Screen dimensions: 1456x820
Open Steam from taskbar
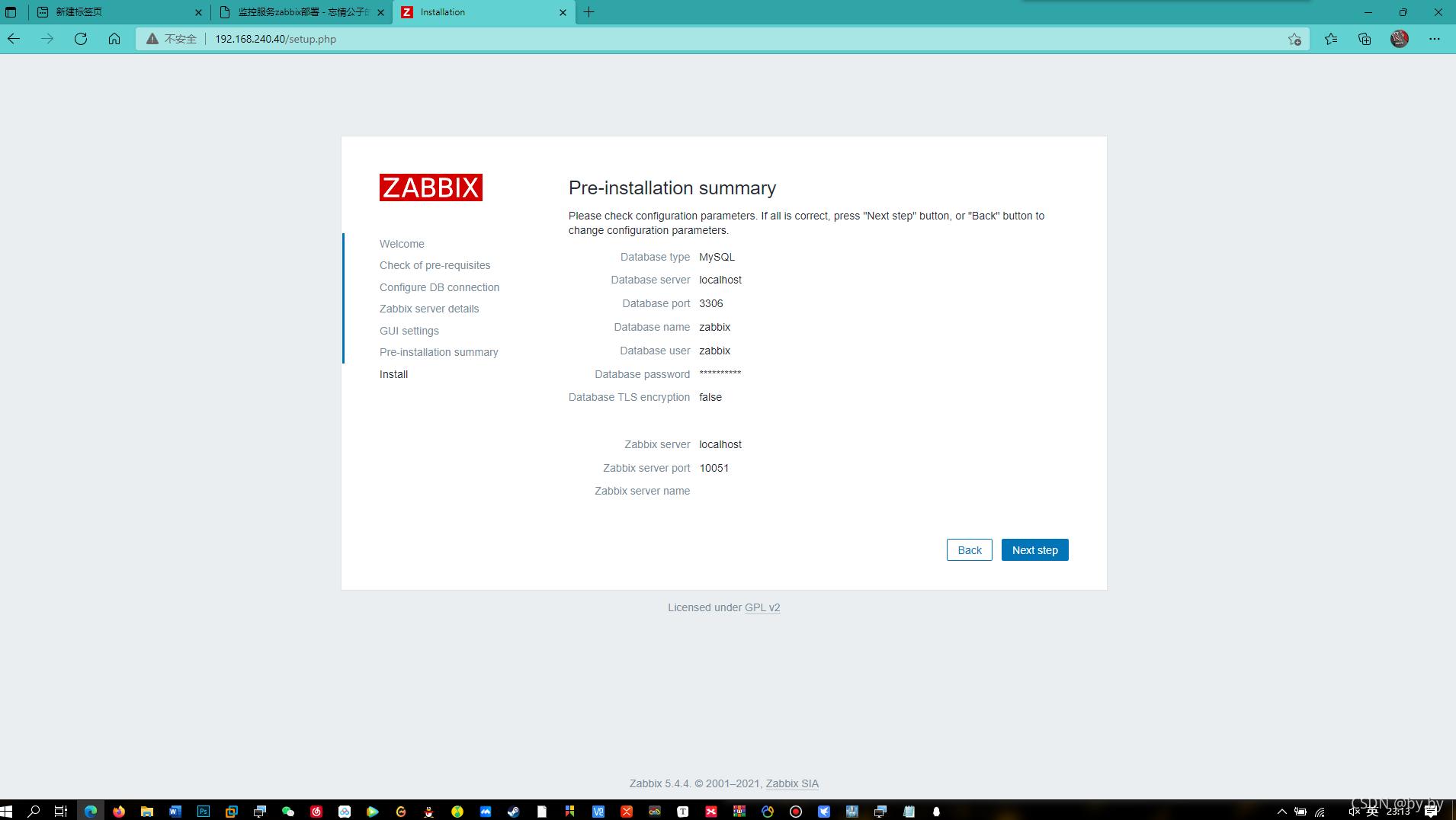[514, 811]
